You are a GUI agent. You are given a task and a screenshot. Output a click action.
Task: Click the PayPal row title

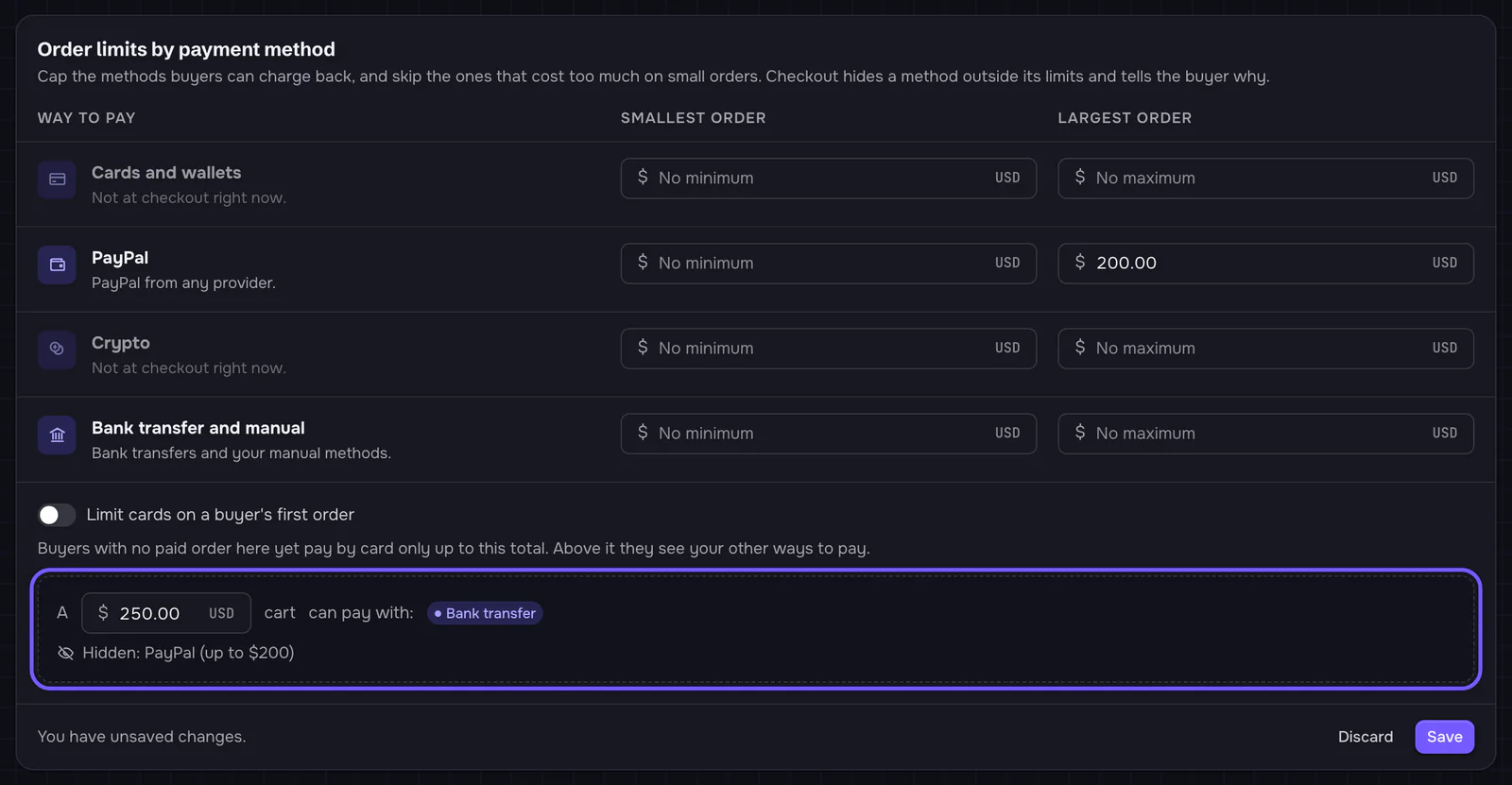[x=120, y=258]
